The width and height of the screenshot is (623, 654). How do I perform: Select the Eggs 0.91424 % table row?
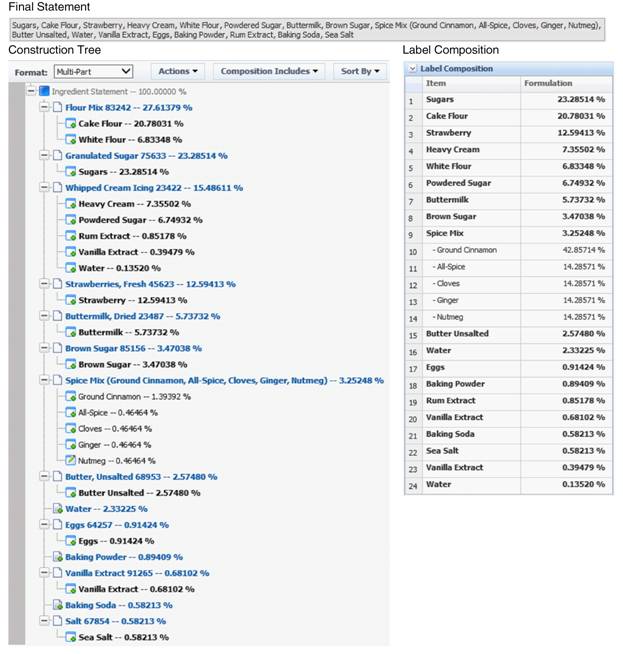click(508, 367)
